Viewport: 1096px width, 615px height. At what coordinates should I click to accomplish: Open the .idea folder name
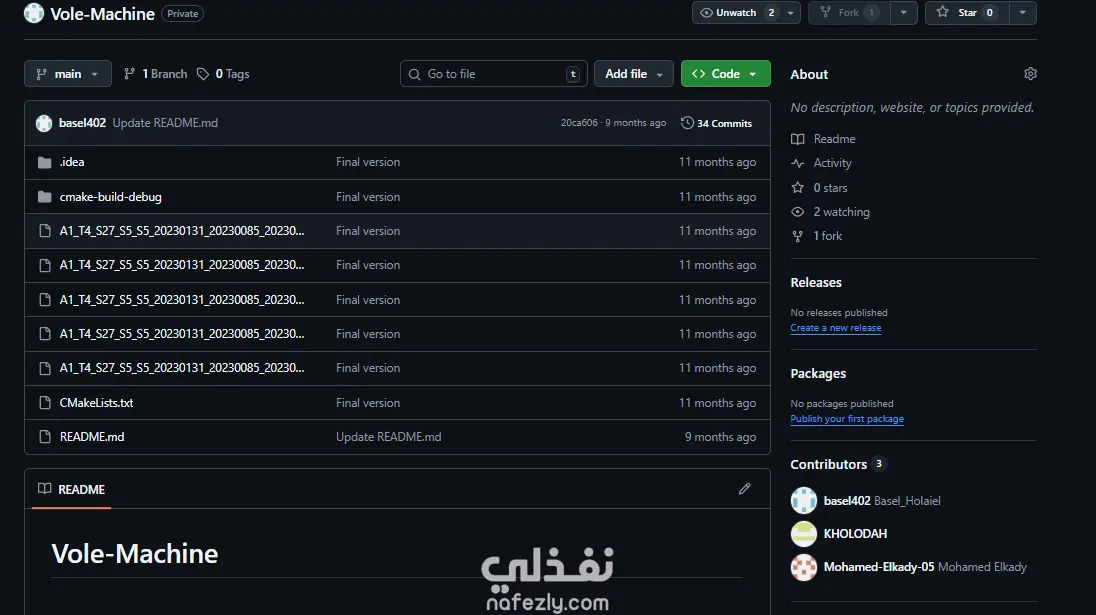(71, 162)
